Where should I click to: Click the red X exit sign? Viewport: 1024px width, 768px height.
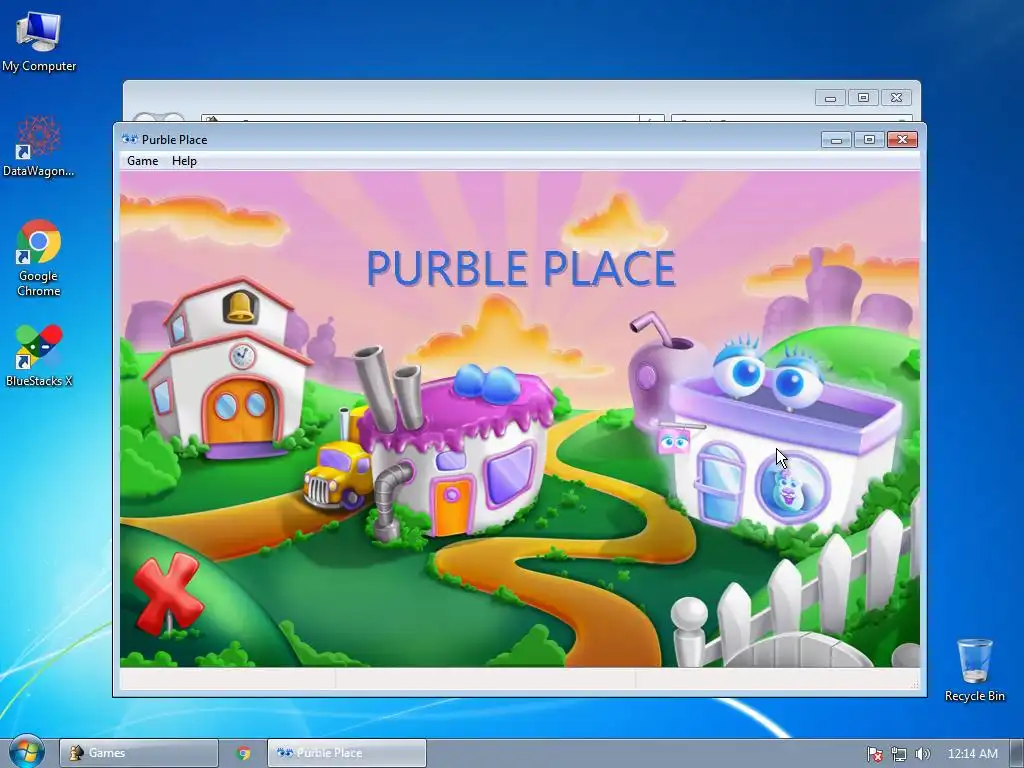tap(168, 593)
